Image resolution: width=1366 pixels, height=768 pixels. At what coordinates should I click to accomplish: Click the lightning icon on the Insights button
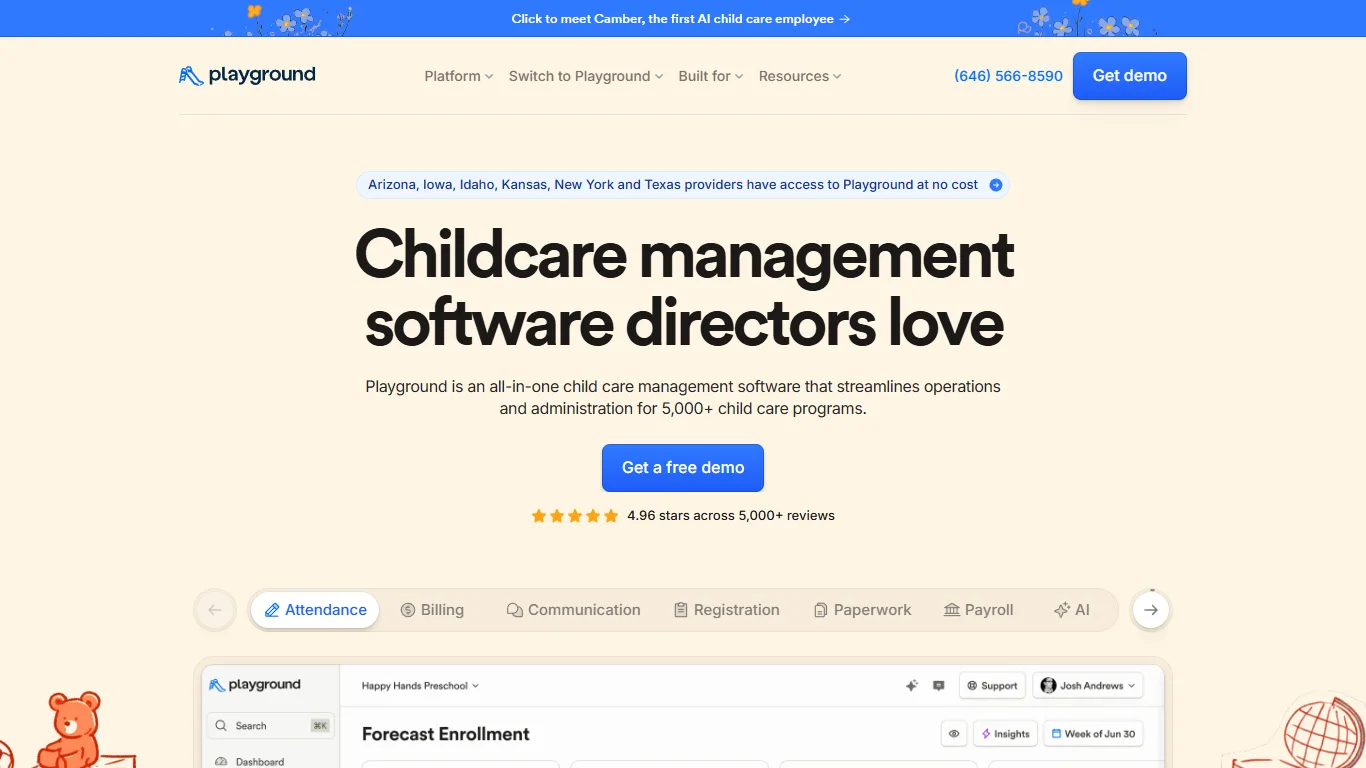point(985,734)
